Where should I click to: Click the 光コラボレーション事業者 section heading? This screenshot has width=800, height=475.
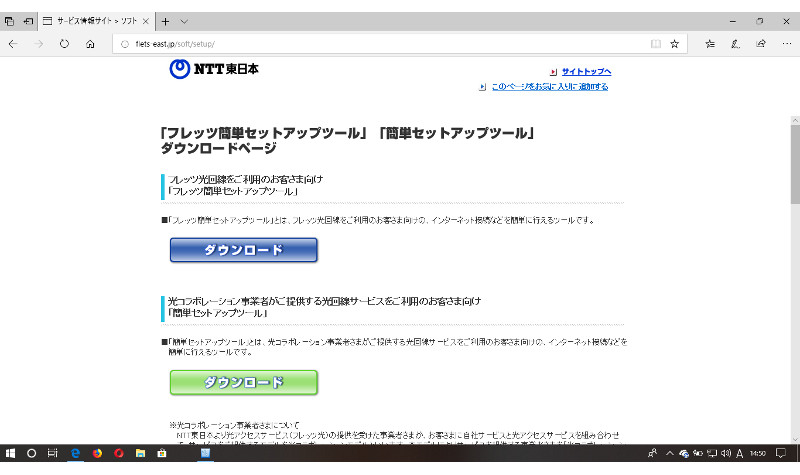[x=324, y=301]
